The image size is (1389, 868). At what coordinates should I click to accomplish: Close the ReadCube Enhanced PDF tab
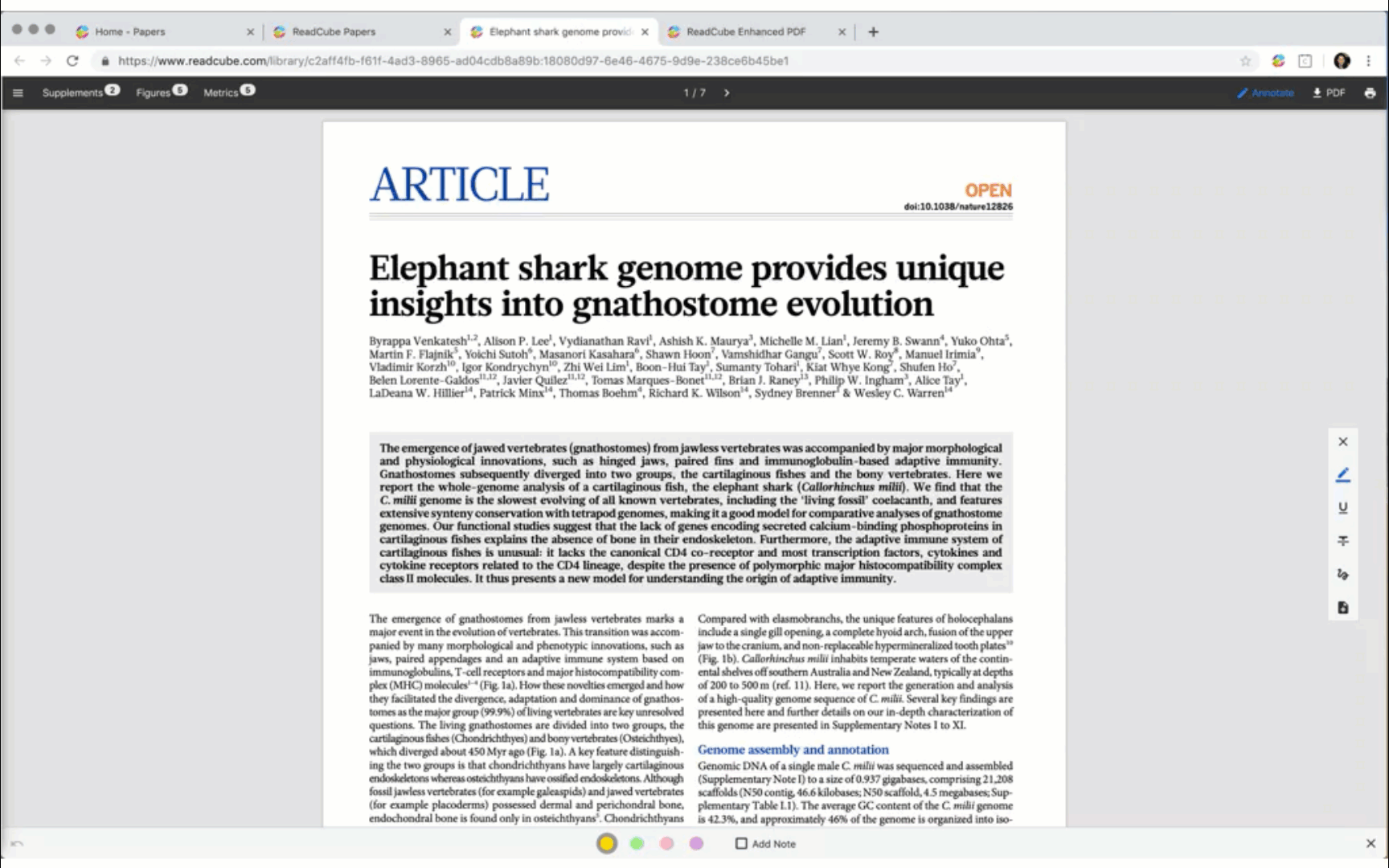click(842, 32)
